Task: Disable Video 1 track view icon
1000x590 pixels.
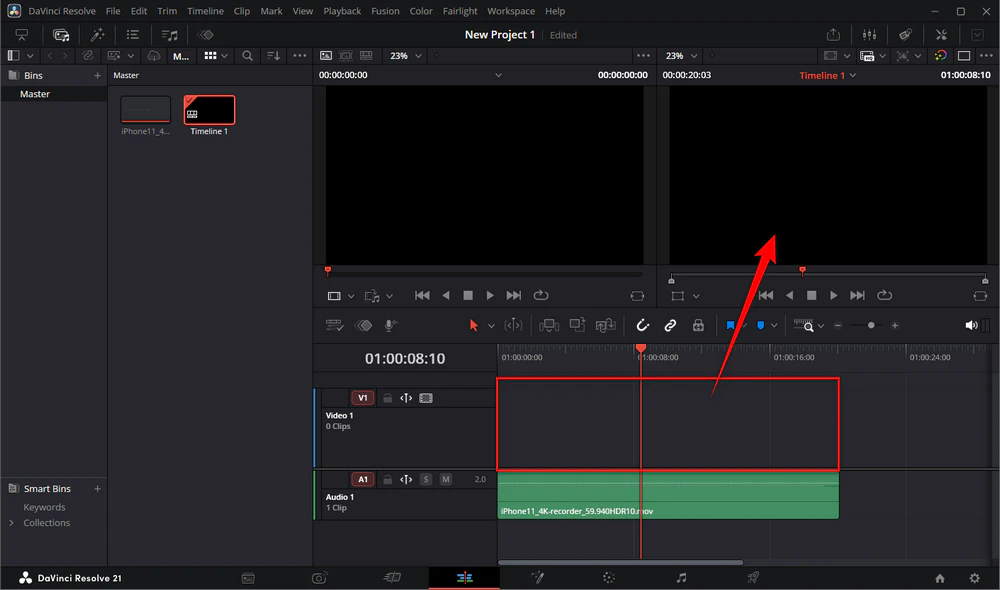Action: point(426,398)
